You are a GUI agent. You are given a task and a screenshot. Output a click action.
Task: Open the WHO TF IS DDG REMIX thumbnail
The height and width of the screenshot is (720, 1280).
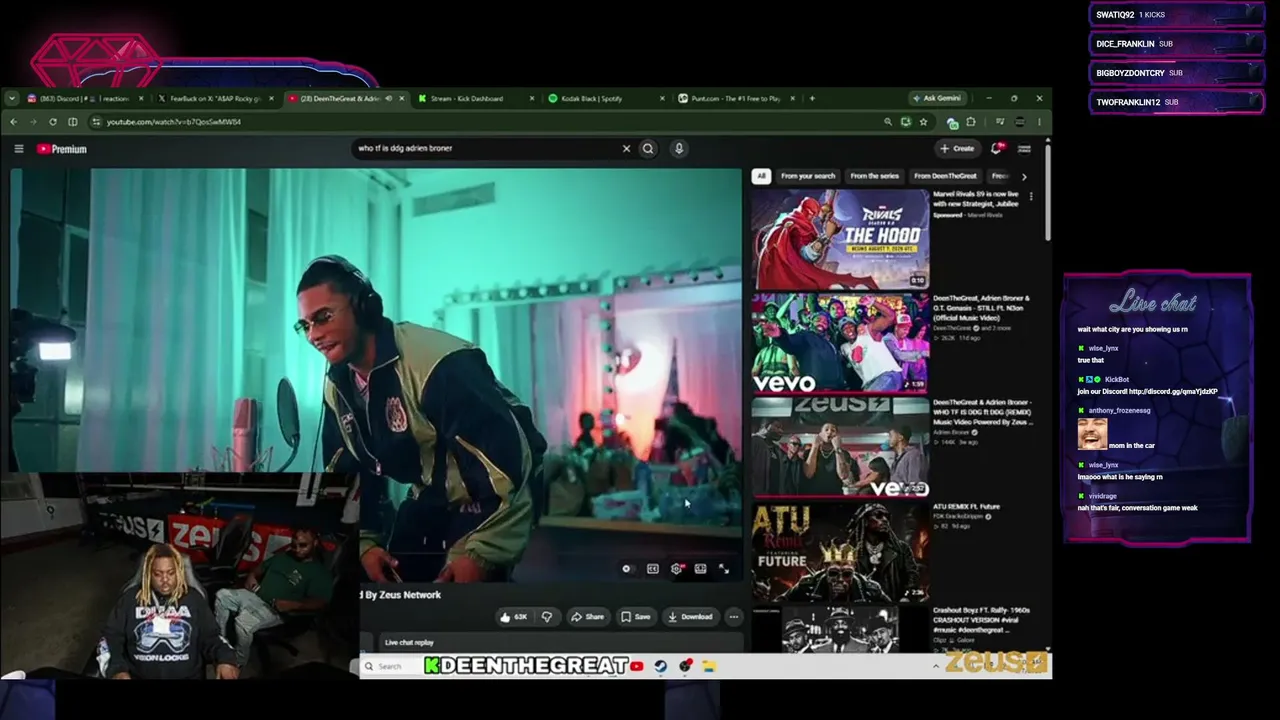coord(840,447)
